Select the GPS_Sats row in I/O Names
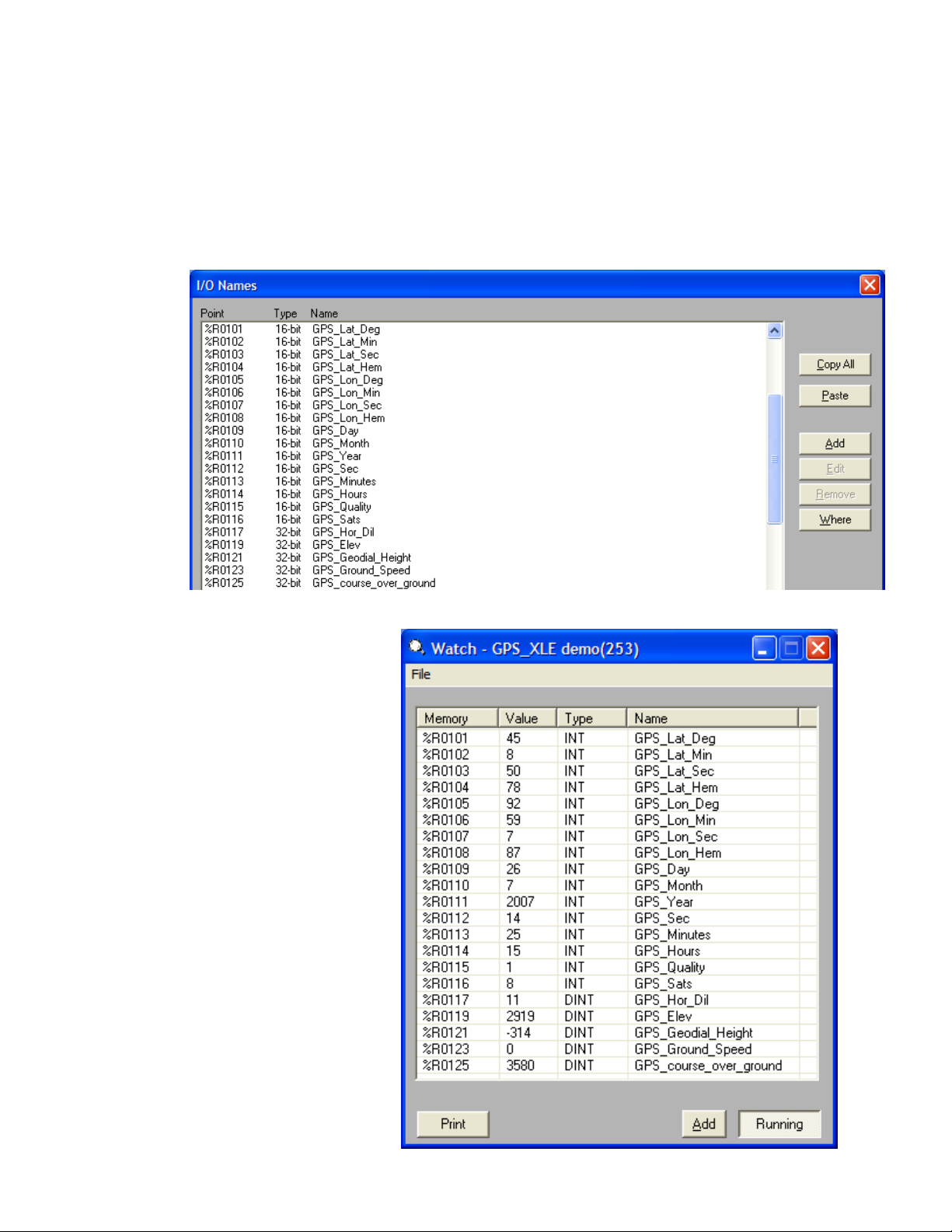This screenshot has height=1232, width=952. [483, 520]
